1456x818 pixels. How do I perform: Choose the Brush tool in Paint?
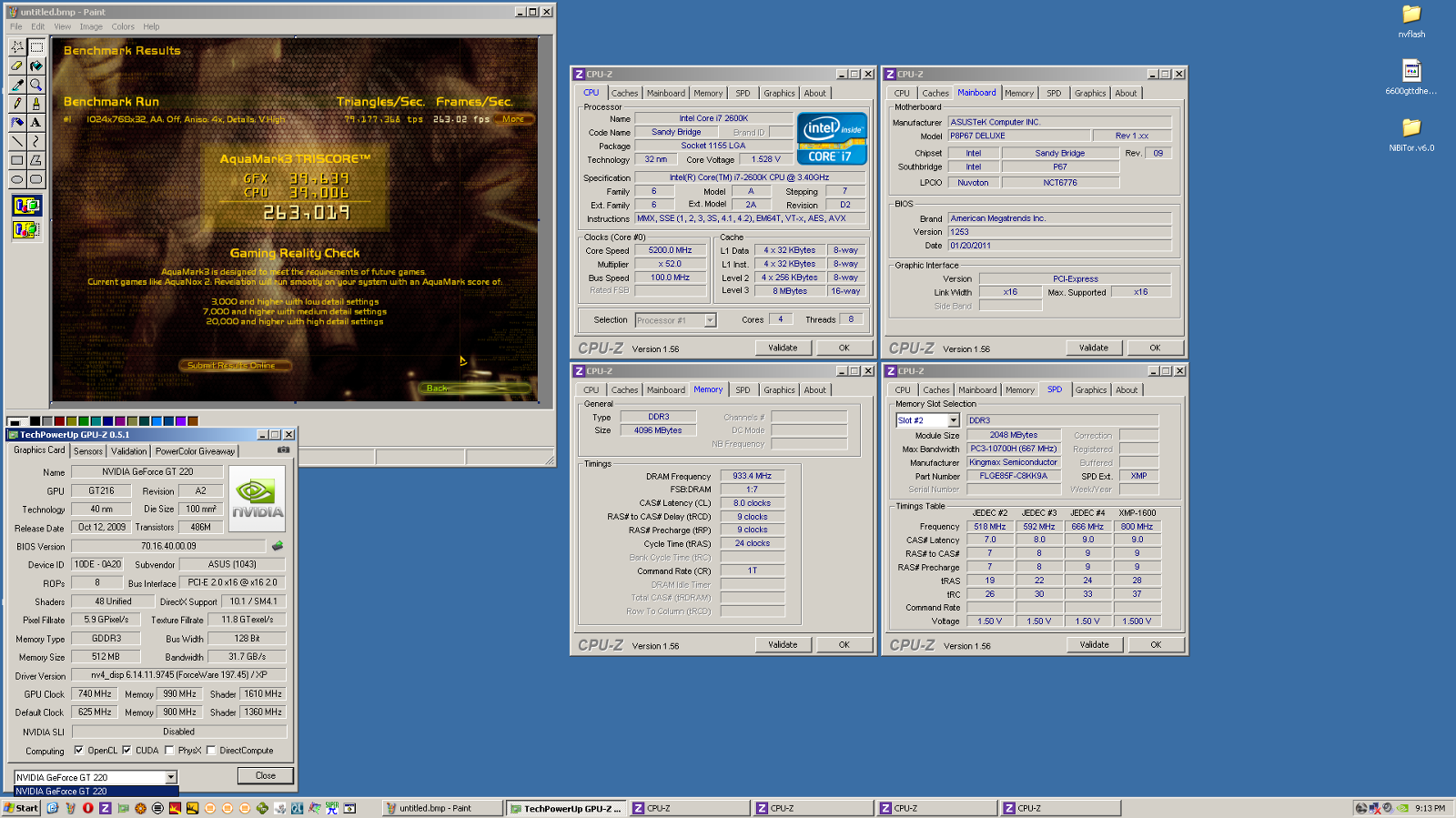[x=36, y=104]
